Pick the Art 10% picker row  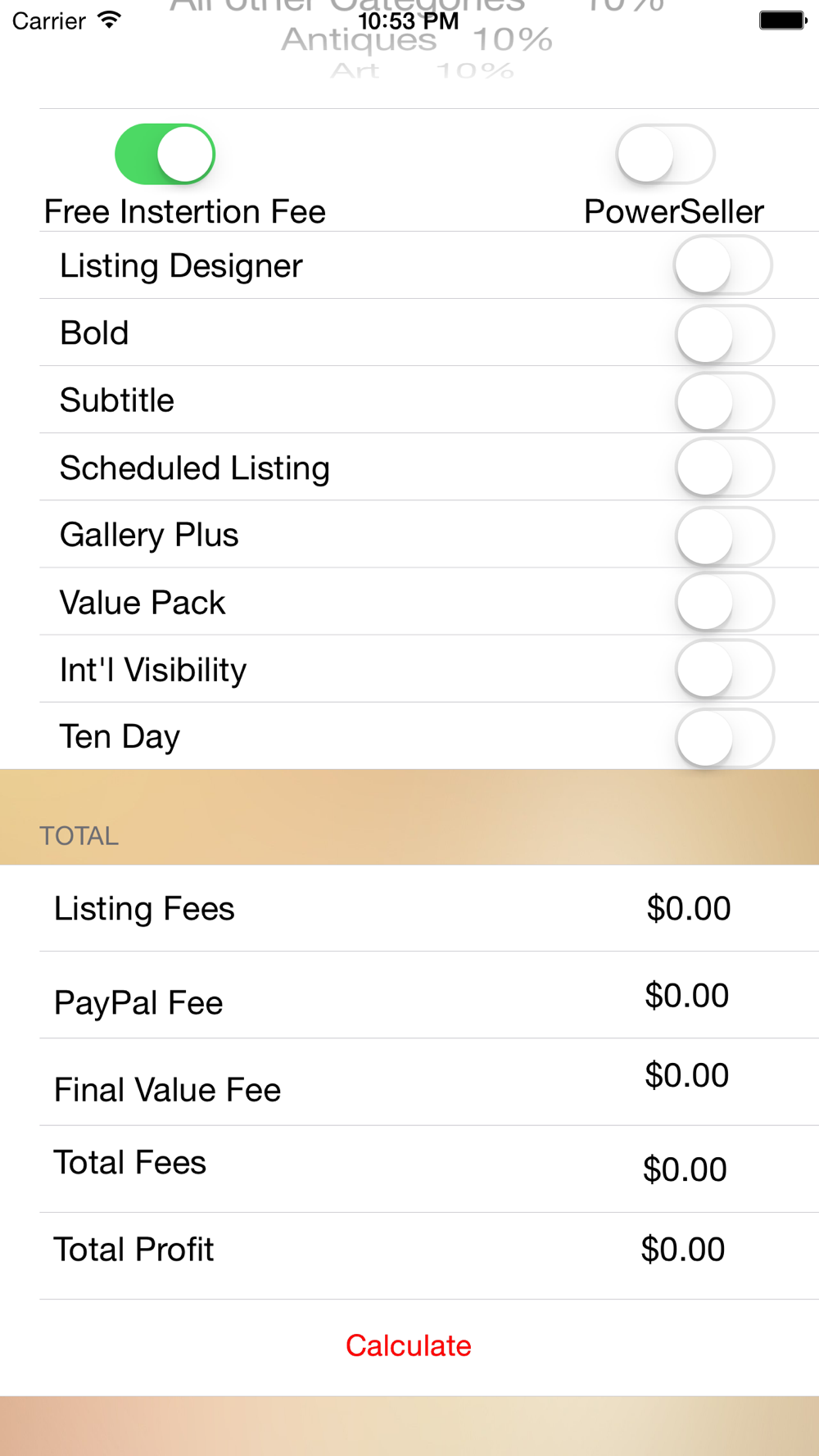(422, 70)
